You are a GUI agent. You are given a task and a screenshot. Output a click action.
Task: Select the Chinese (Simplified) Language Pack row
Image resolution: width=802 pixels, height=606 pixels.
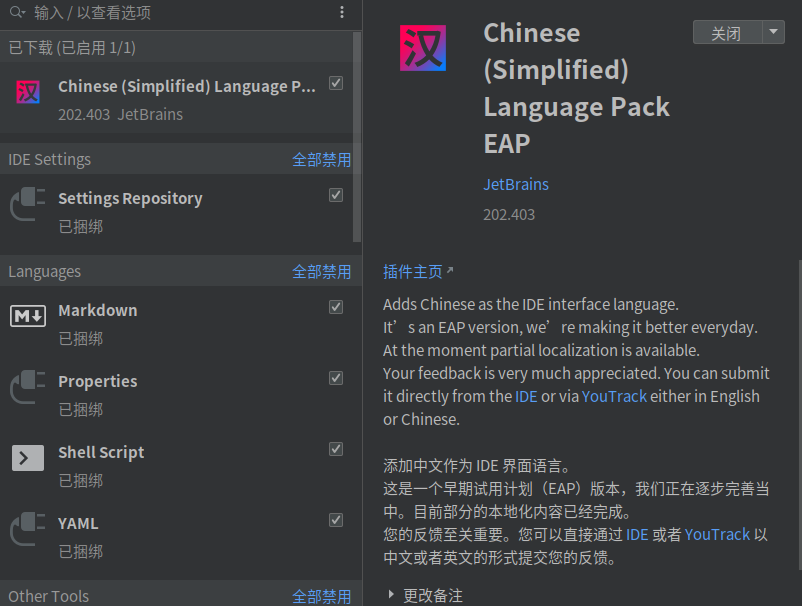(x=176, y=98)
